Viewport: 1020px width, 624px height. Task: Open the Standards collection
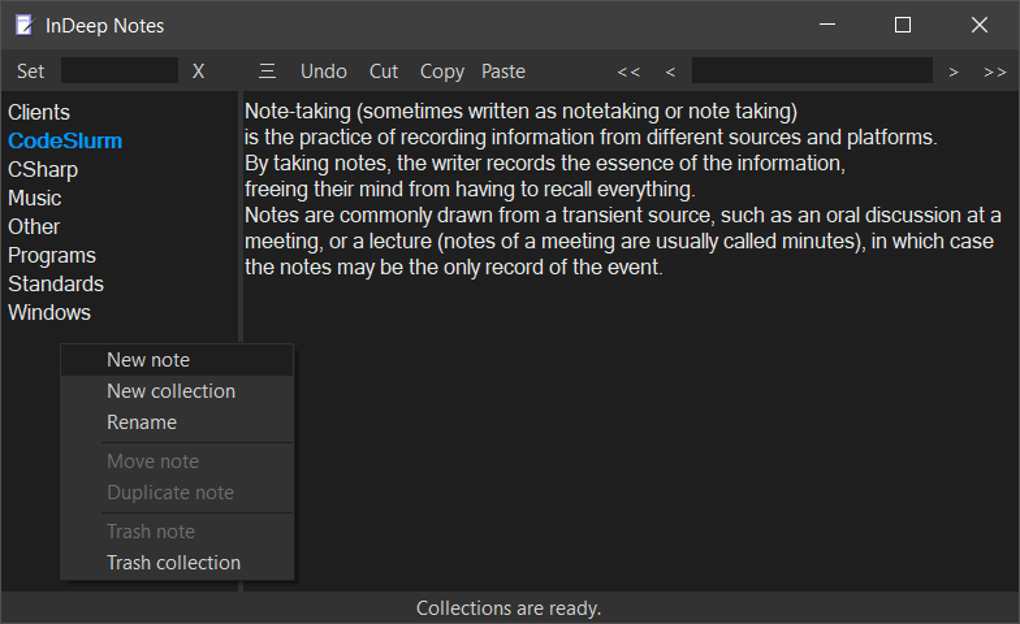tap(55, 283)
